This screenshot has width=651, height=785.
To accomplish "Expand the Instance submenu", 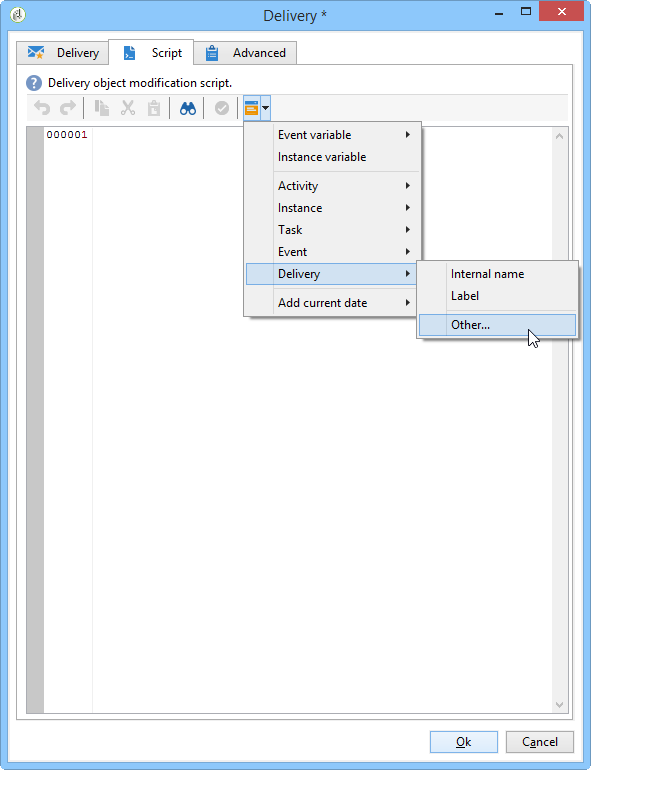I will pyautogui.click(x=332, y=208).
